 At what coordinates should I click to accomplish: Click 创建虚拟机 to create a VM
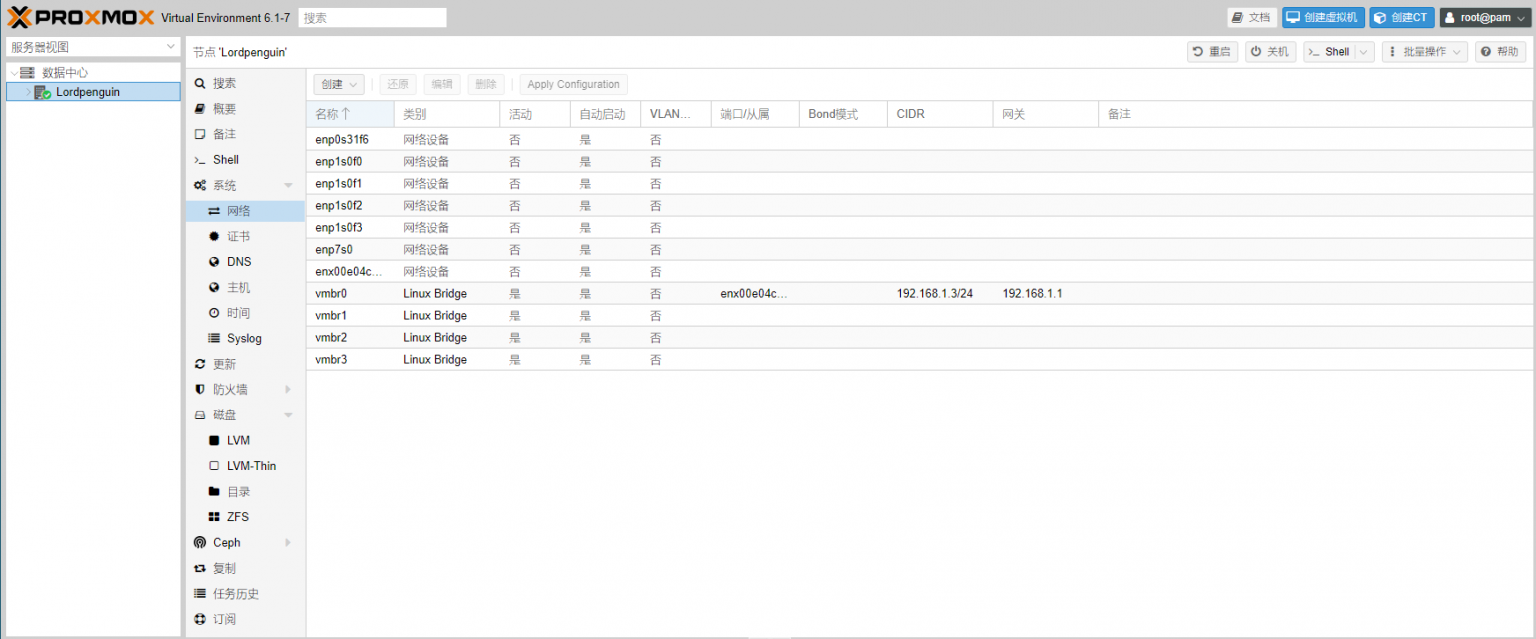click(1323, 18)
